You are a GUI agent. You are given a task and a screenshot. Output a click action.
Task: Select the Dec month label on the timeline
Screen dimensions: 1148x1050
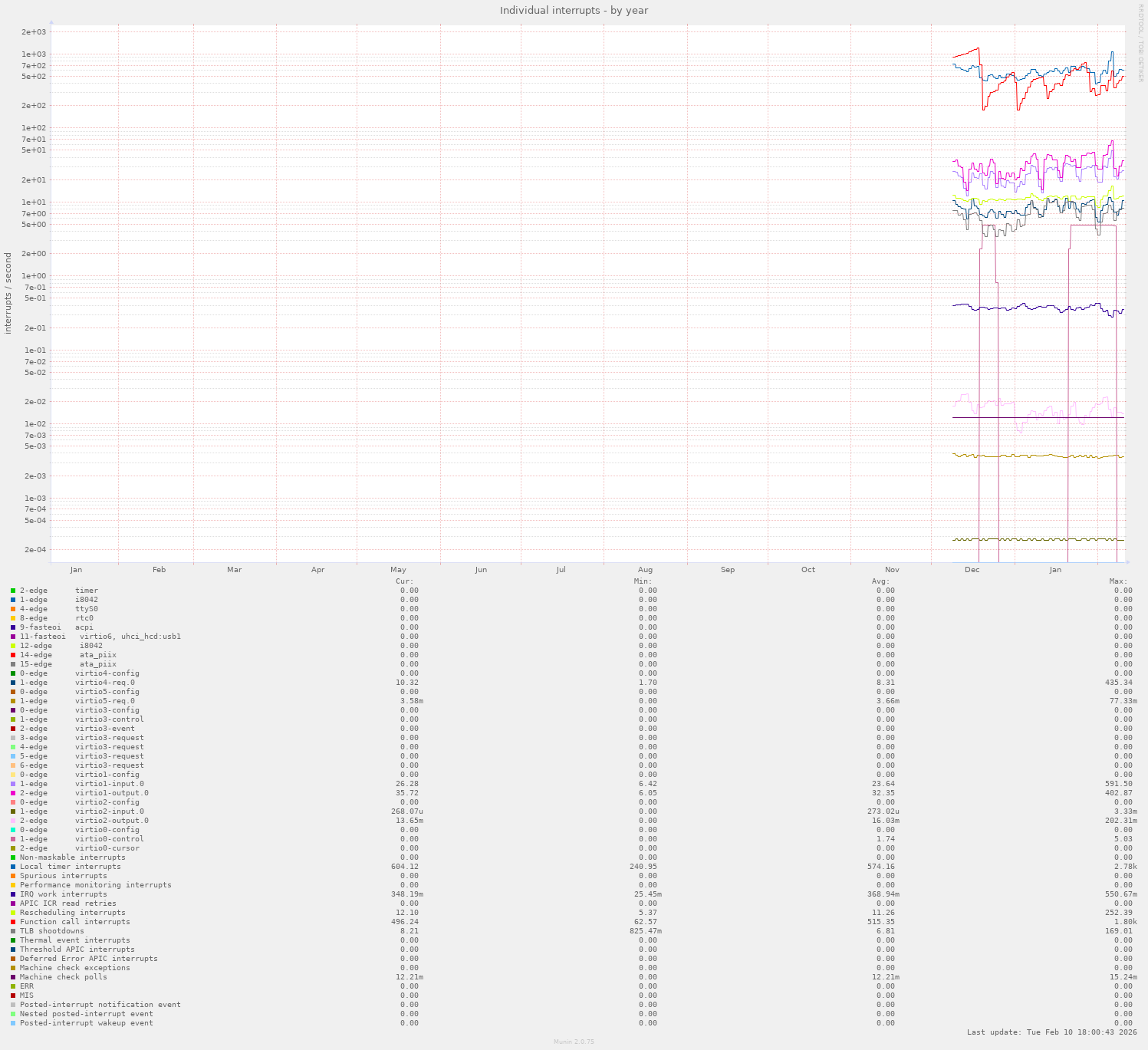tap(972, 570)
